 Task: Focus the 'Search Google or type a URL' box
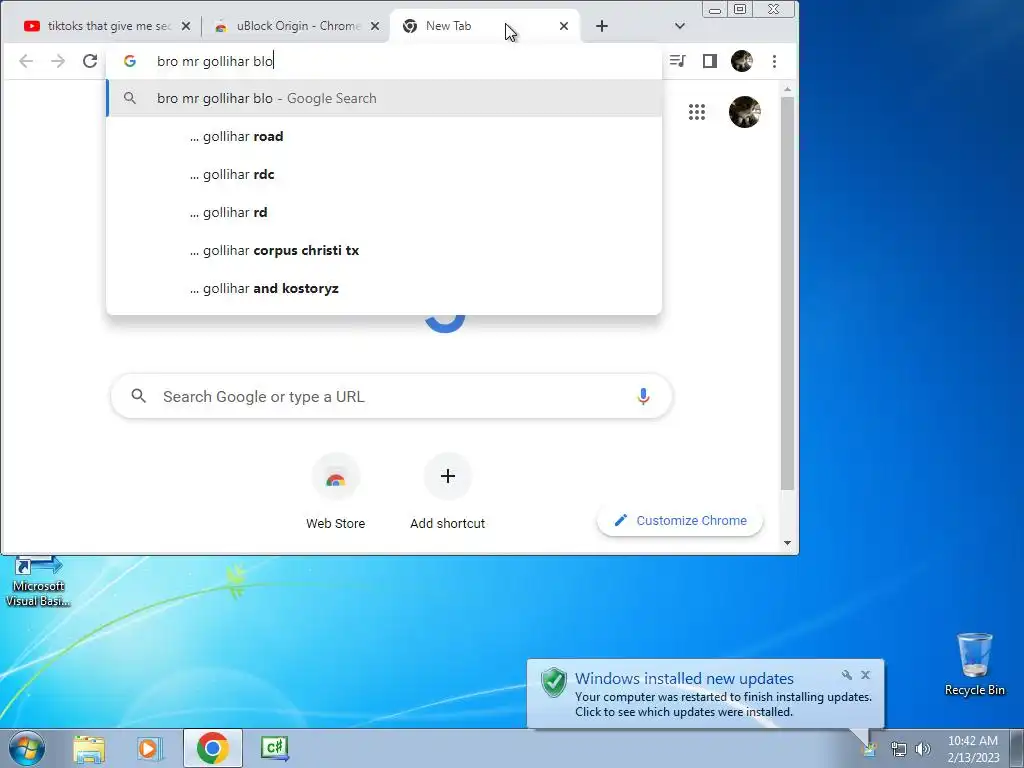tap(392, 396)
